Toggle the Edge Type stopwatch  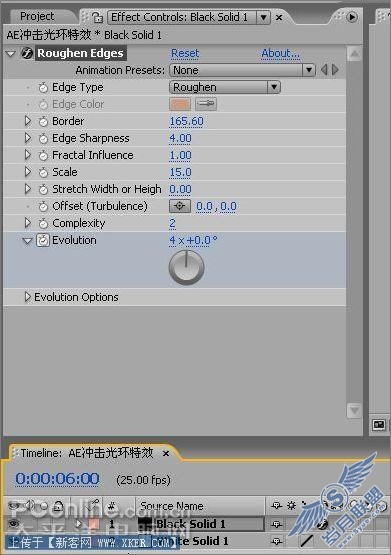point(43,87)
